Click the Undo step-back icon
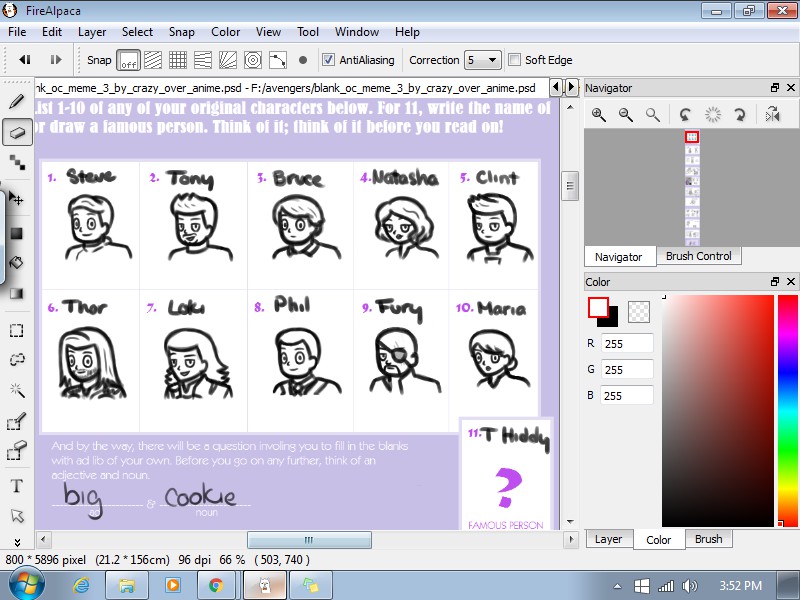 click(x=25, y=60)
